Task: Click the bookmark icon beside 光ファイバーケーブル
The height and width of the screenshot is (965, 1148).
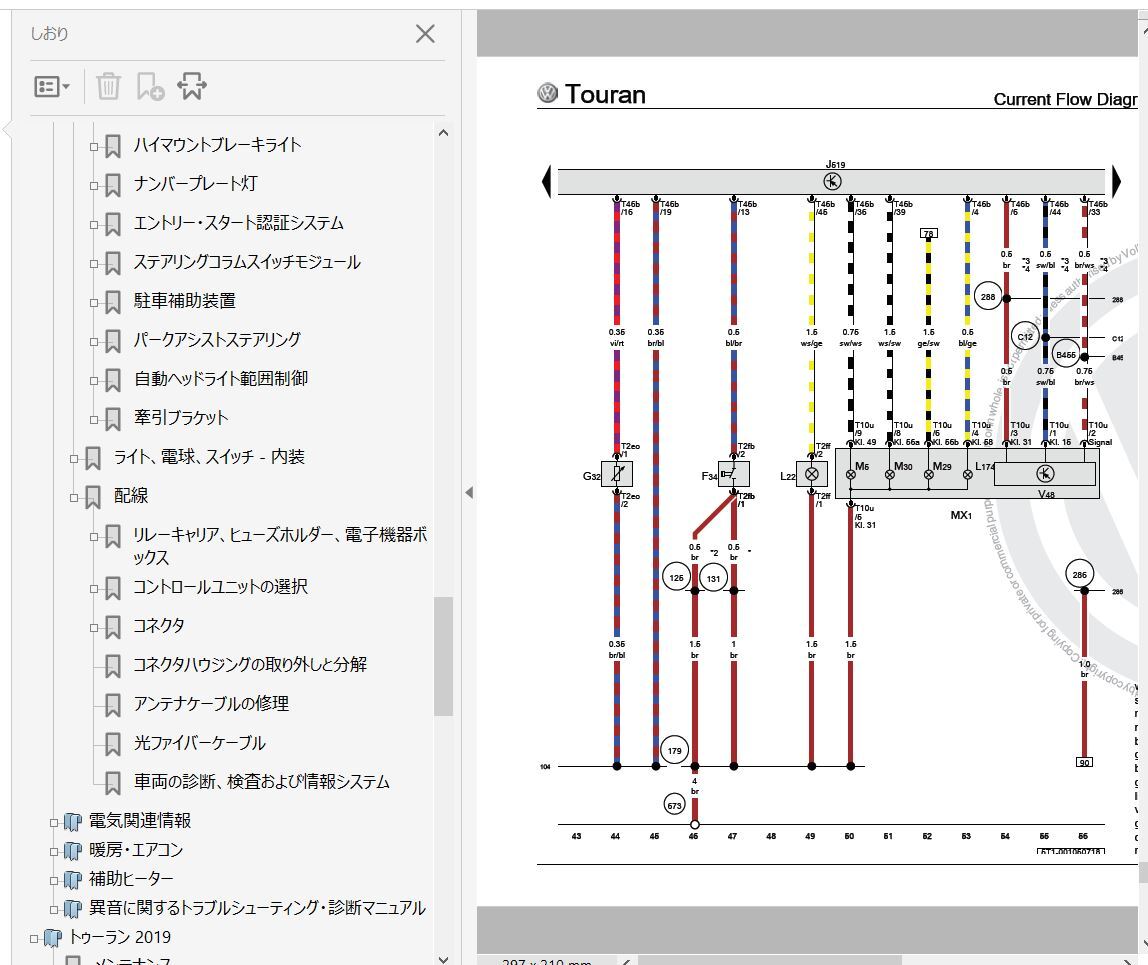Action: 113,744
